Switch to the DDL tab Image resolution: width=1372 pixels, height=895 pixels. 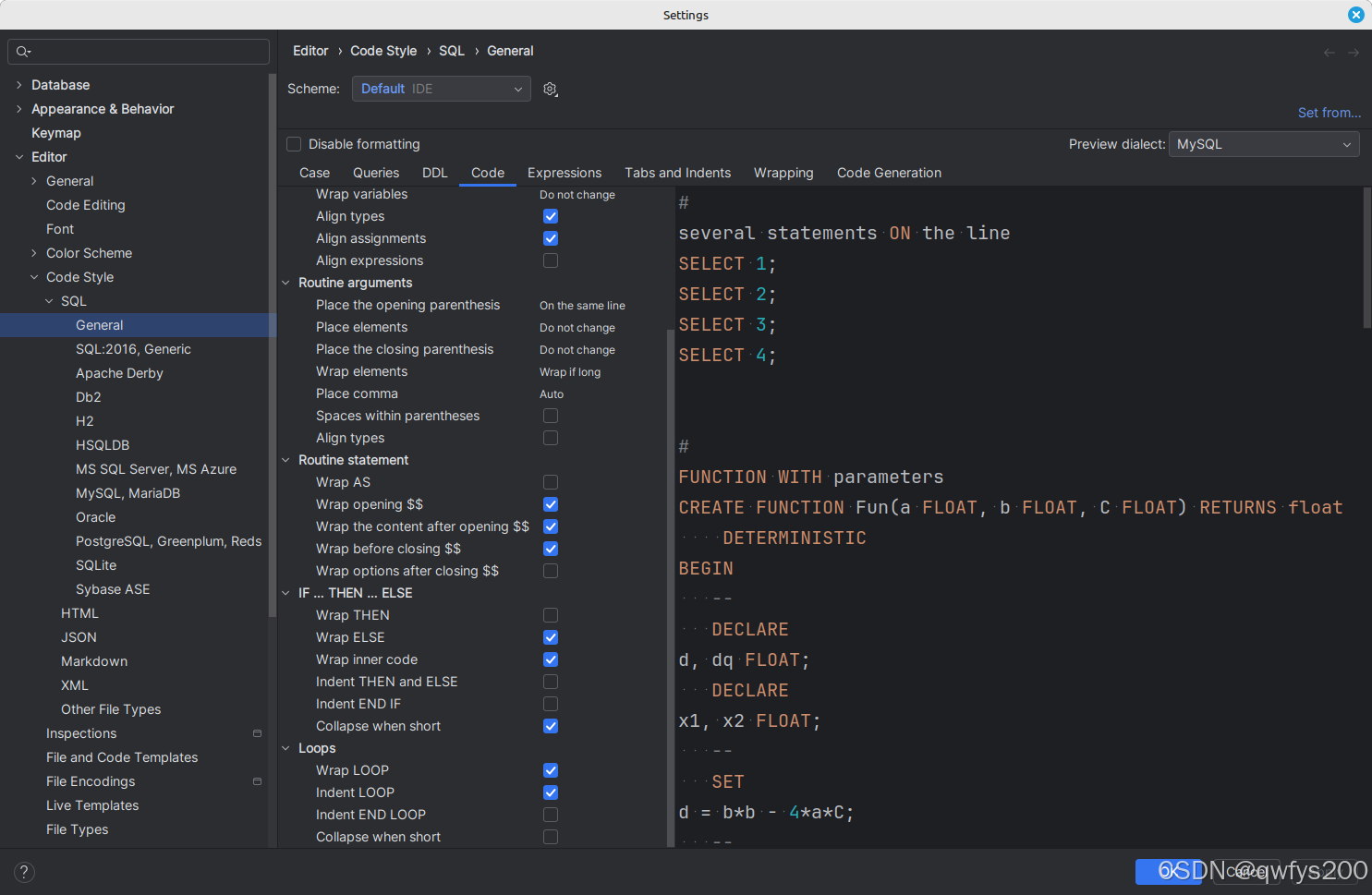click(x=435, y=173)
